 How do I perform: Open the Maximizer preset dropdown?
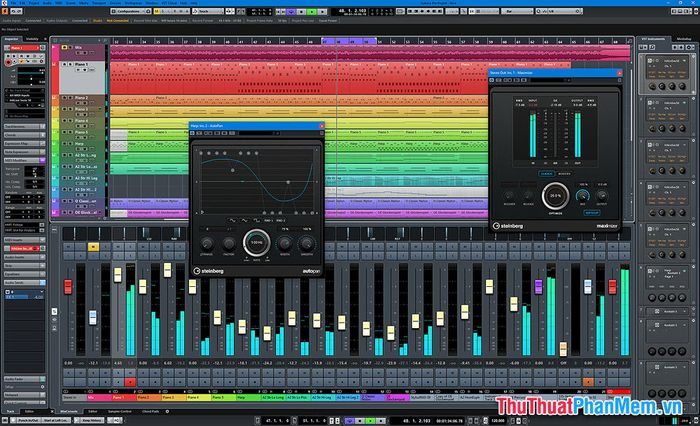point(550,80)
